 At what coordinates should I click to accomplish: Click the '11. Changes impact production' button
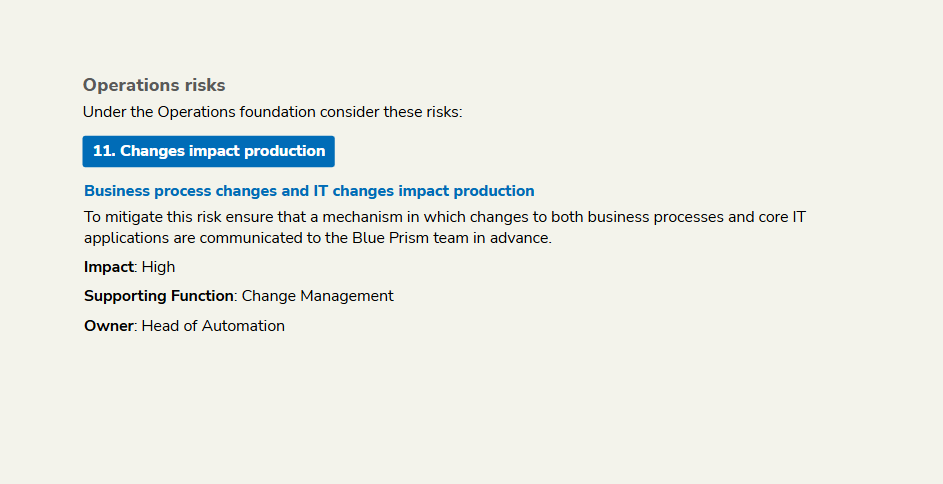pos(208,151)
